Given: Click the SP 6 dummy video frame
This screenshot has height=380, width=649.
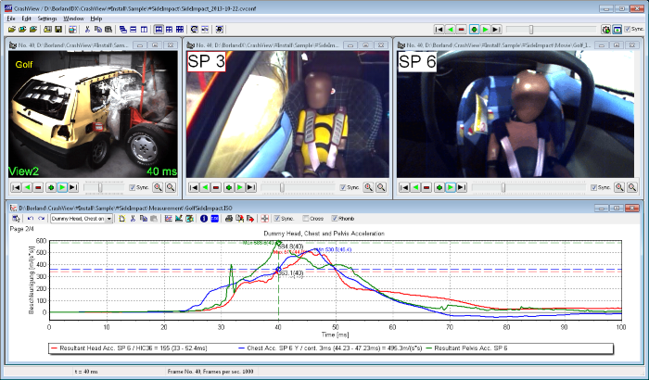Looking at the screenshot, I should tap(515, 115).
